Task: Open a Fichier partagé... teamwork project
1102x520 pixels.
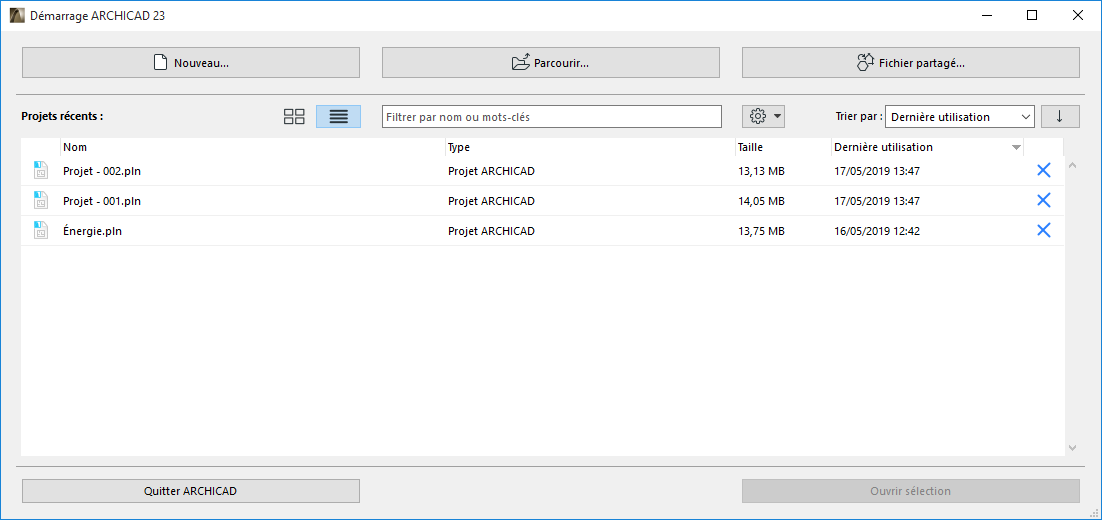Action: click(911, 63)
